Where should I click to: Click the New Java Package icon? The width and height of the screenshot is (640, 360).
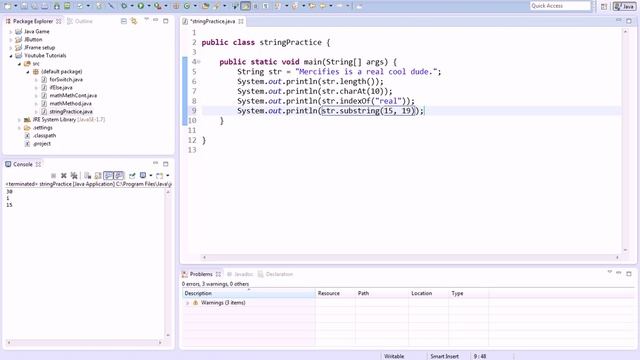point(176,6)
